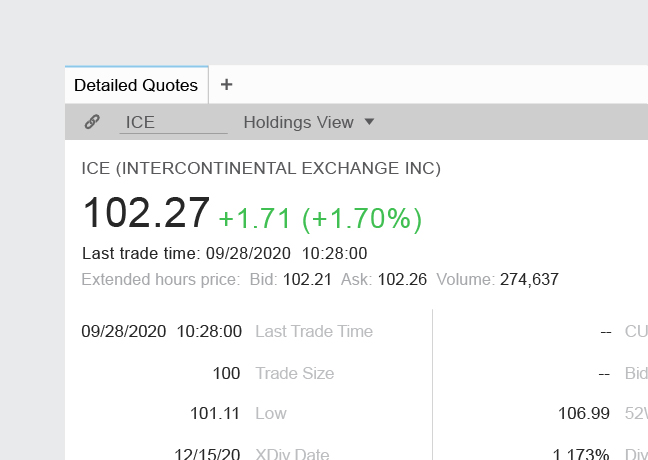Image resolution: width=648 pixels, height=460 pixels.
Task: Click the +1.71 (+1.70%) price change
Action: 320,218
